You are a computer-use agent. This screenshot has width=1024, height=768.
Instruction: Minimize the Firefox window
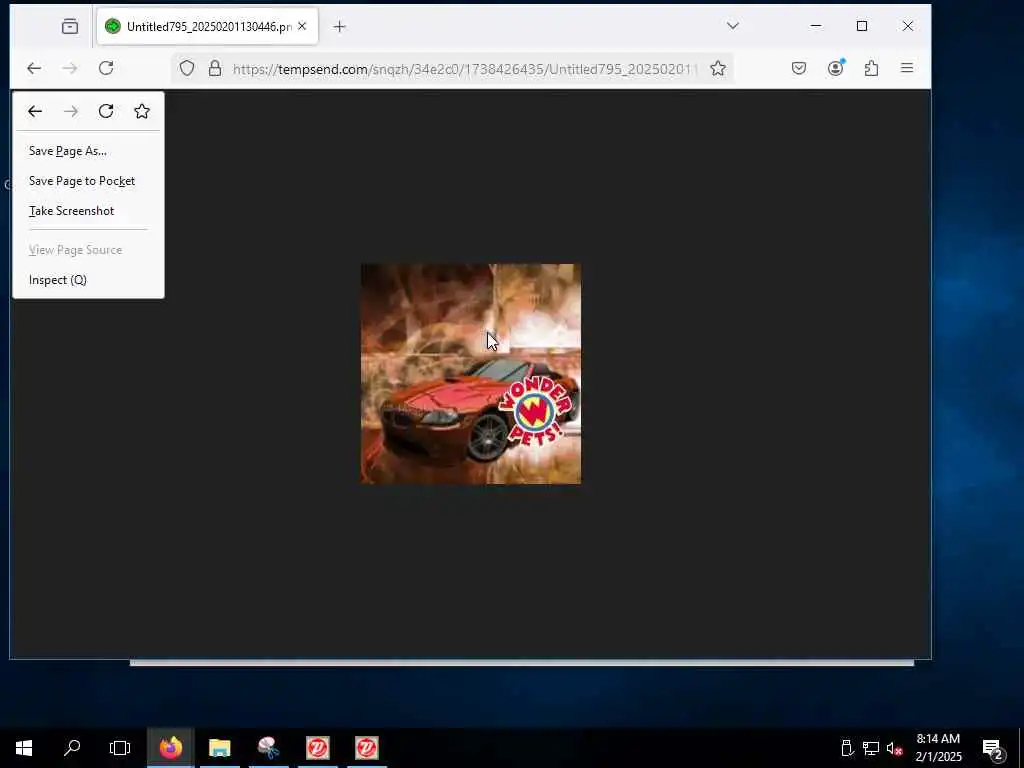816,26
